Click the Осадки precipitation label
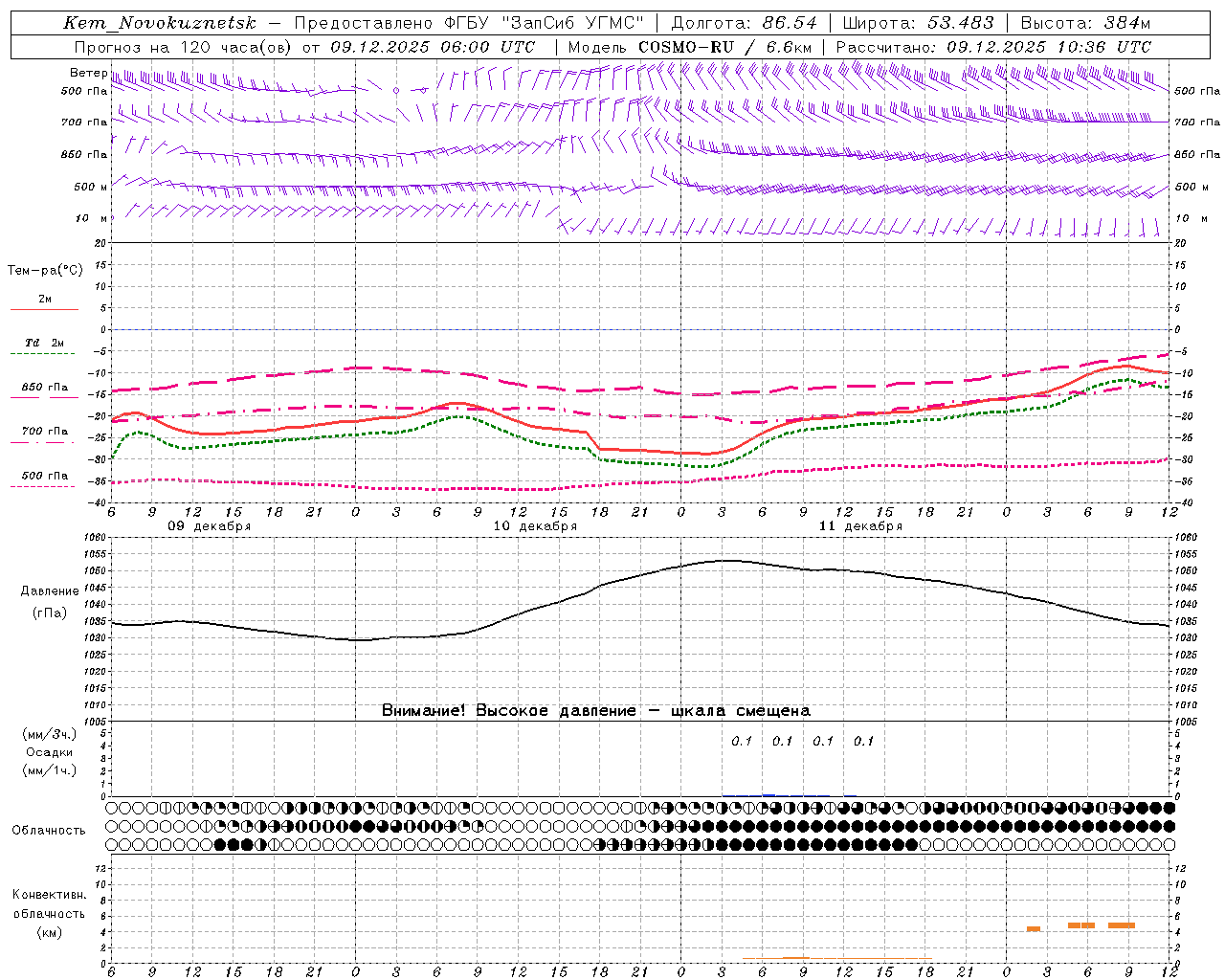This screenshot has width=1225, height=980. pyautogui.click(x=49, y=752)
